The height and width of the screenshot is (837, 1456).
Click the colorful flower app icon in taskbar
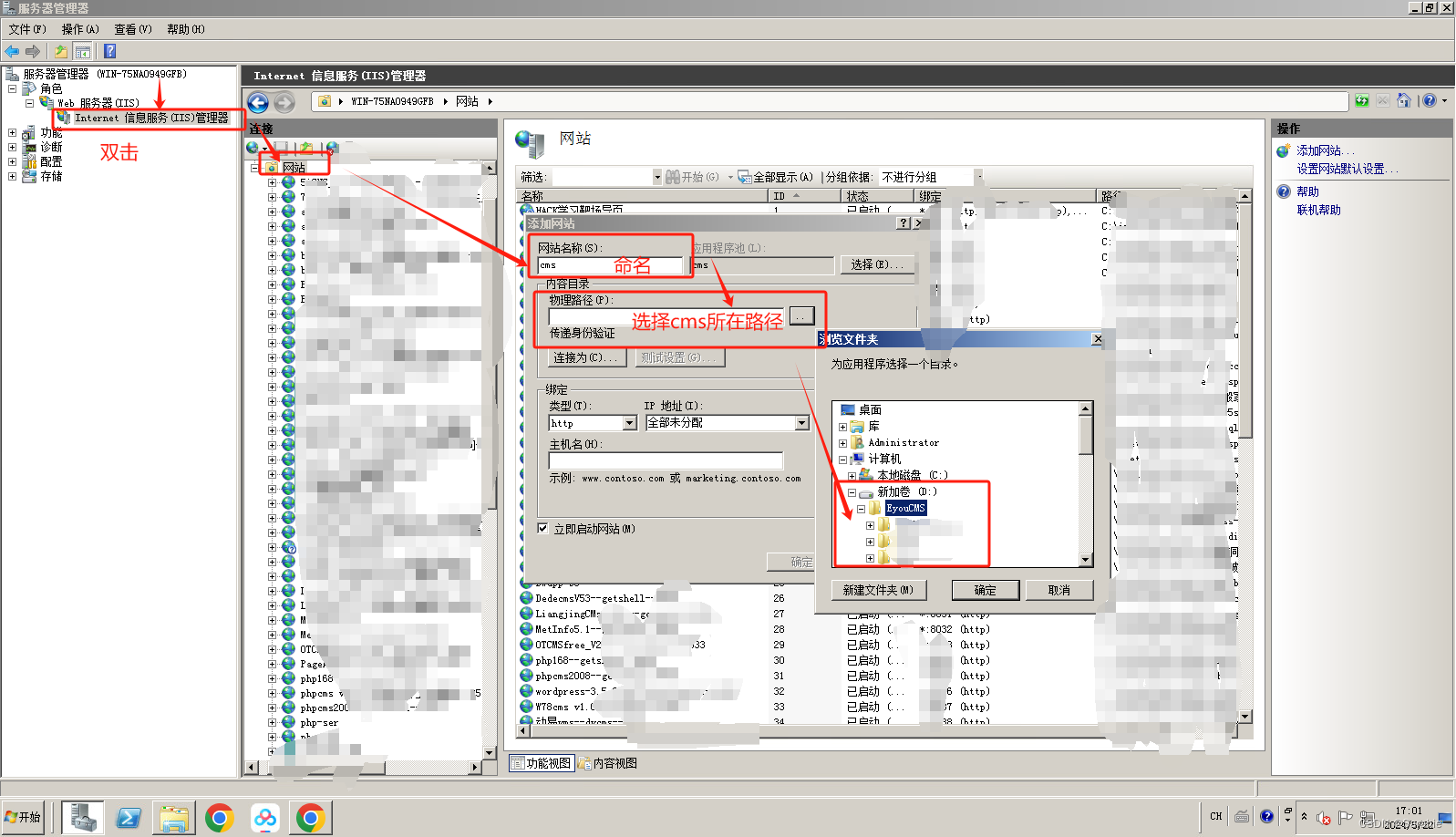coord(265,818)
